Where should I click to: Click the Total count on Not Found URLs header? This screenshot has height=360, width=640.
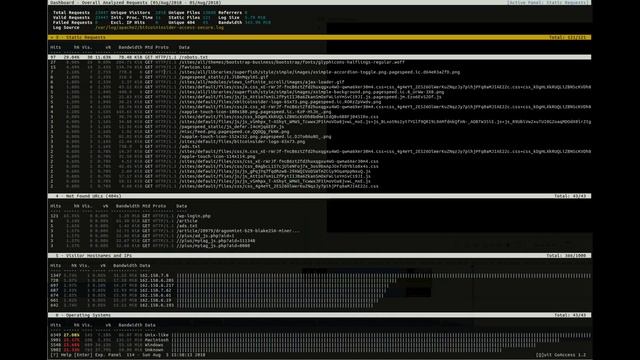[x=570, y=196]
